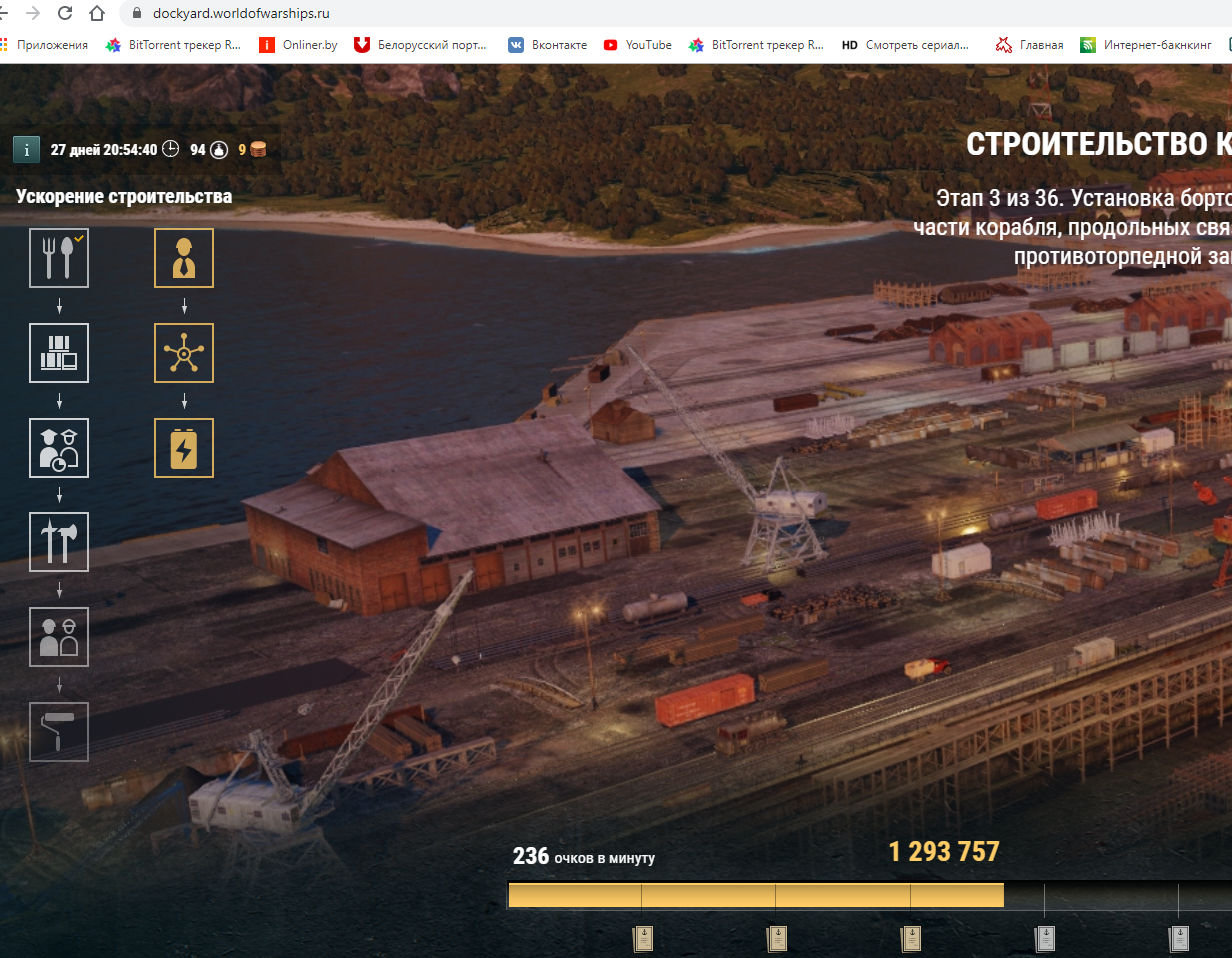
Task: Click the paint roller upgrade
Action: pos(59,732)
